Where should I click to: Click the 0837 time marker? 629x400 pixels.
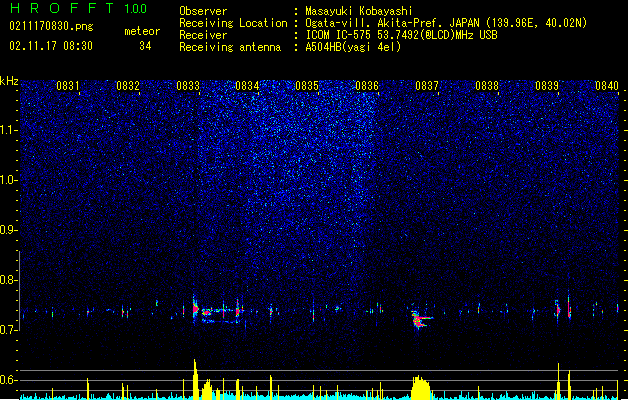(x=427, y=86)
